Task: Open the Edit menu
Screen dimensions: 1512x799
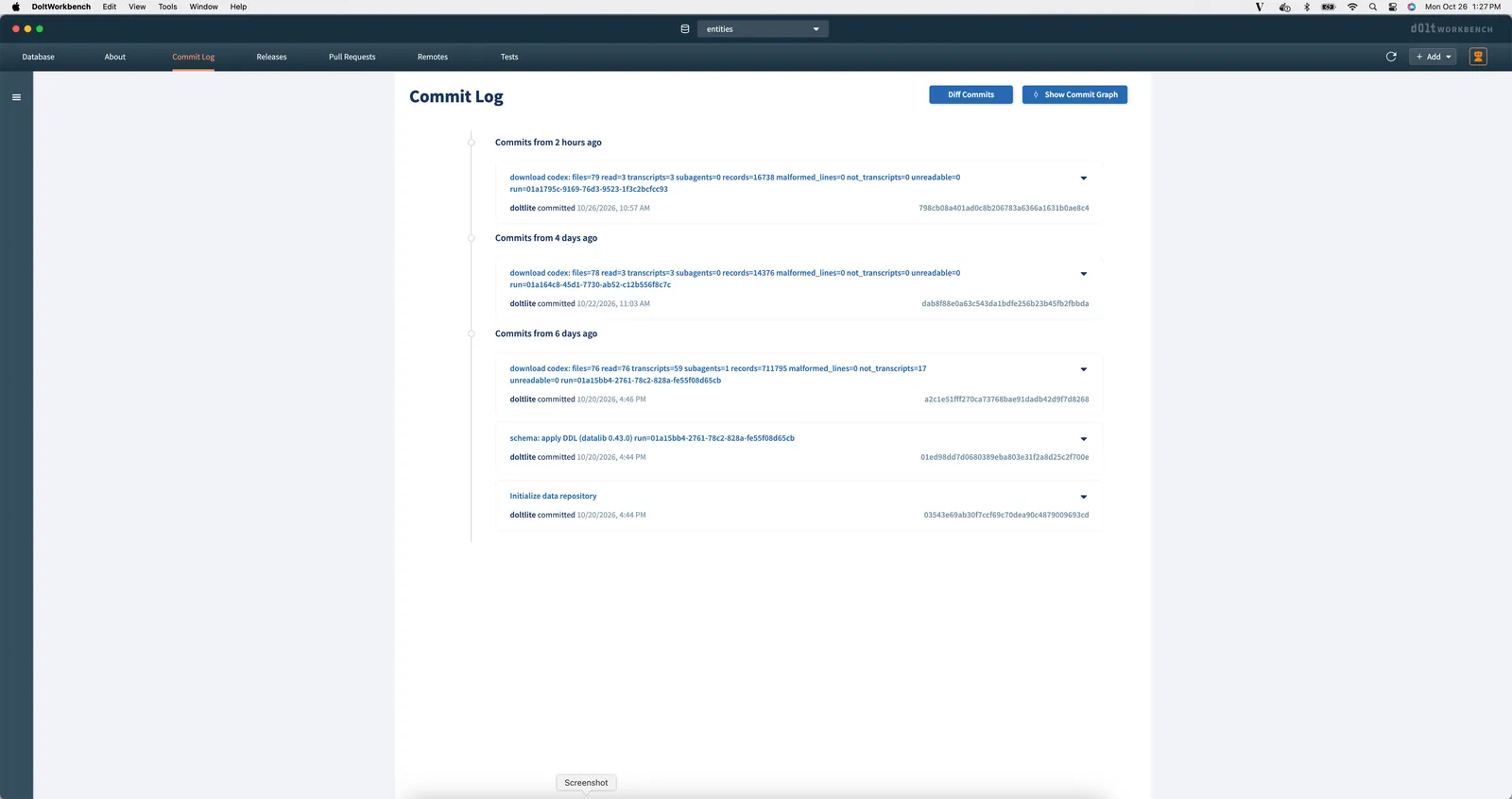Action: click(110, 7)
